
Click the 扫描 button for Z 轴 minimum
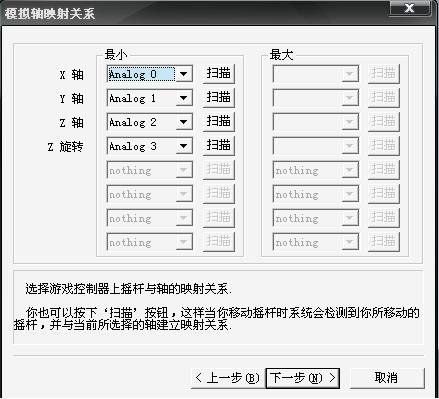point(219,121)
